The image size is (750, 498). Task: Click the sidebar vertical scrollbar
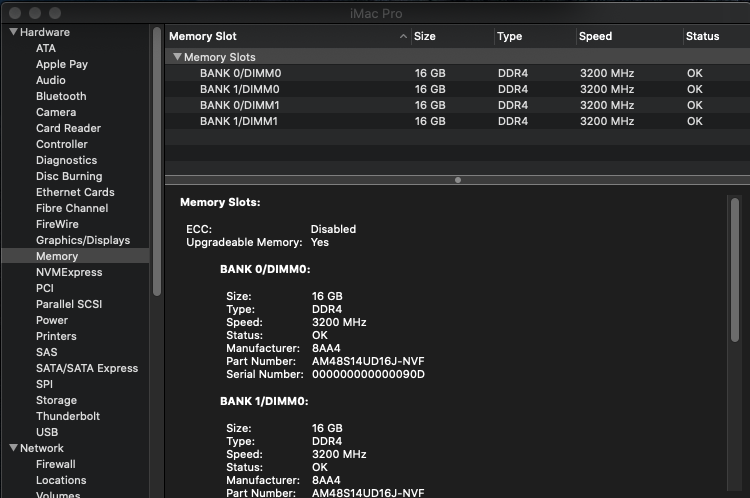[x=157, y=162]
